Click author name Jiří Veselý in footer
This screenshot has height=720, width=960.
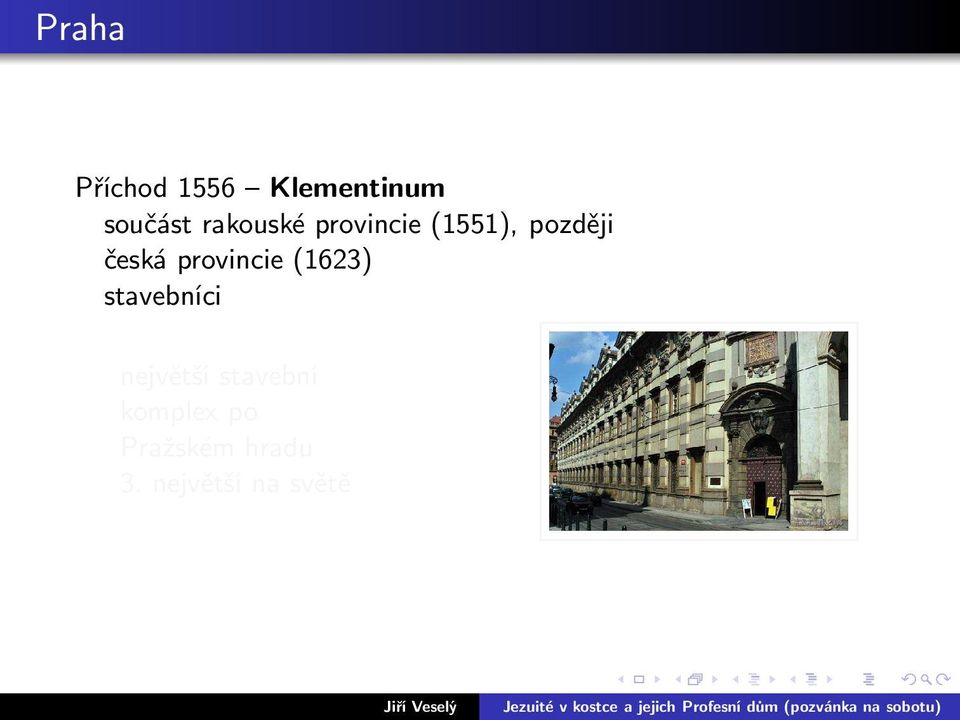coord(420,707)
